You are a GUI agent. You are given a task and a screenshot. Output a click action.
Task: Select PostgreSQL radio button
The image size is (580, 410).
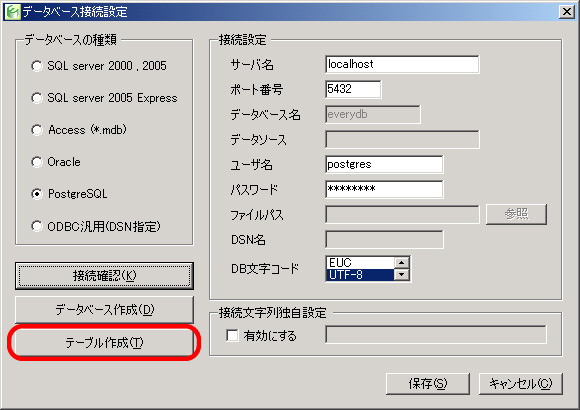(37, 194)
